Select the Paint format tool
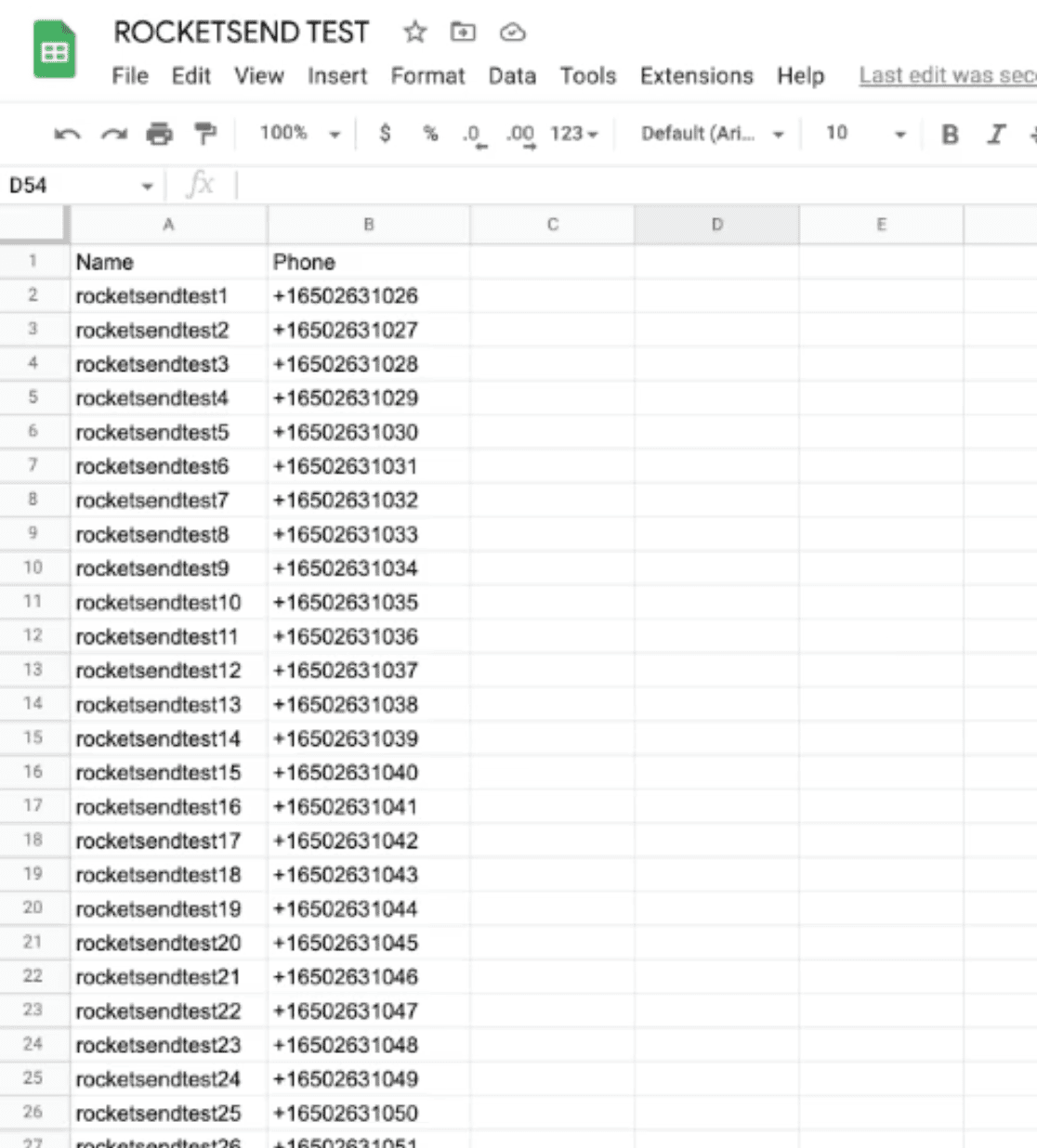The image size is (1037, 1148). (205, 133)
